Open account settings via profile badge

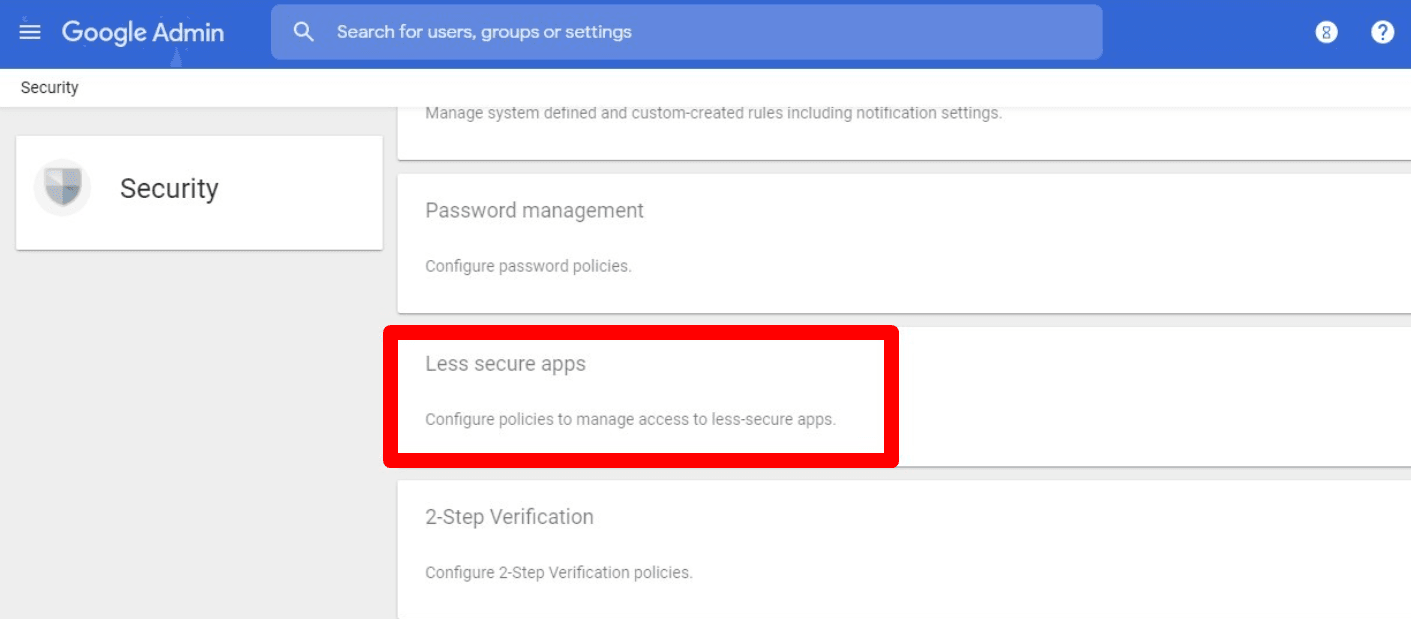point(1326,31)
